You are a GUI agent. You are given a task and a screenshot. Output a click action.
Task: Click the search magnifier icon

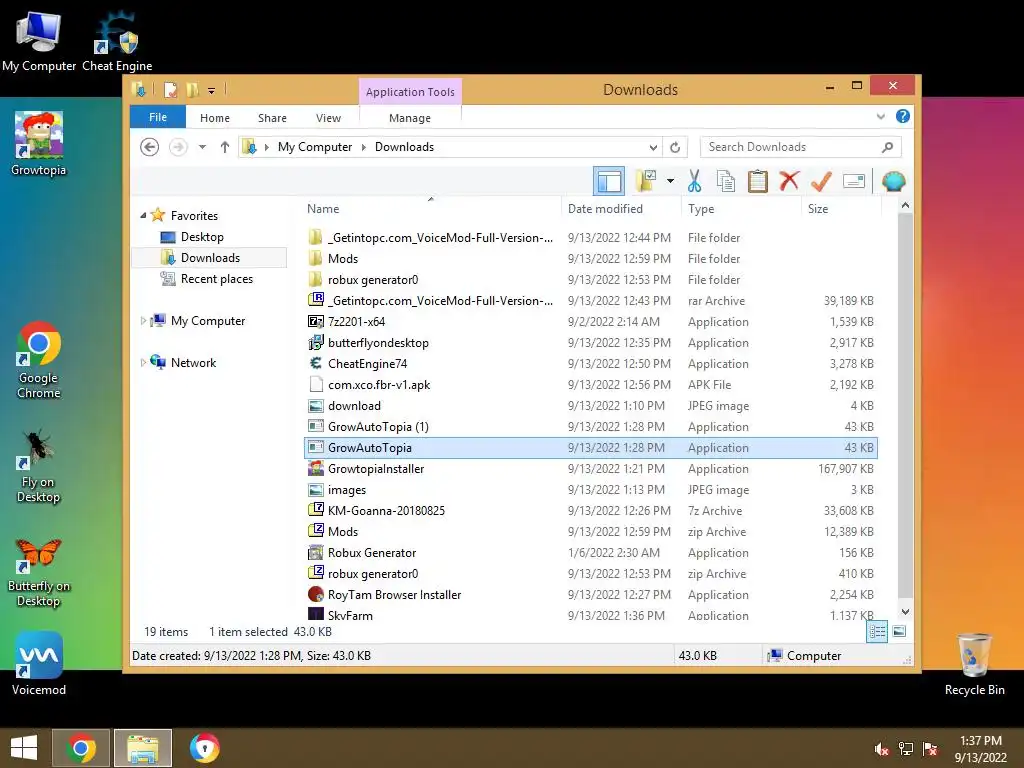(x=887, y=147)
